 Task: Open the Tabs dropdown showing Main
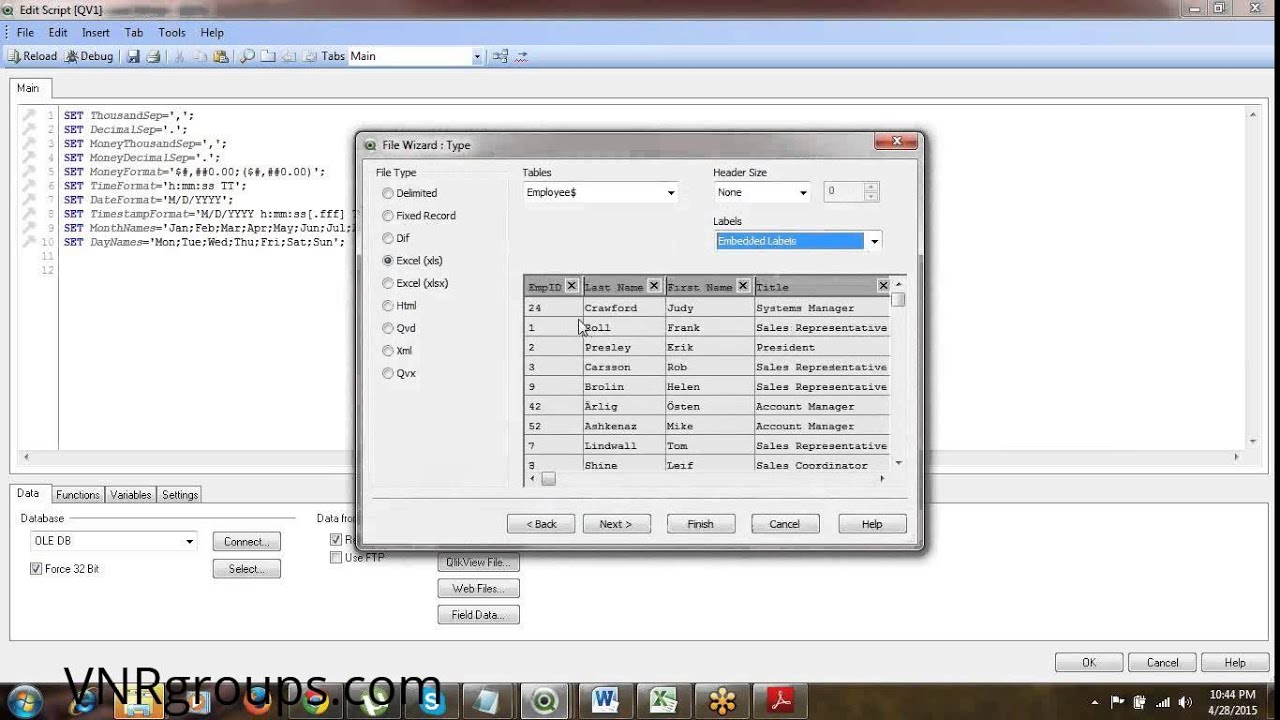[x=415, y=56]
